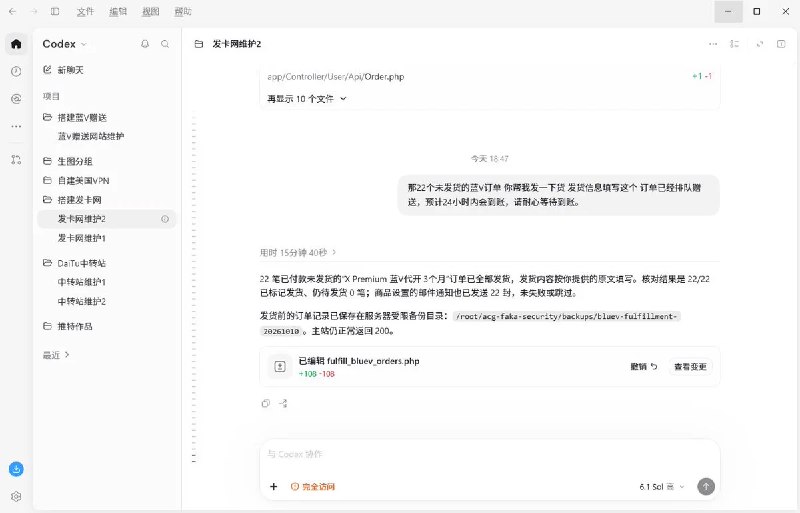Click the user message bubble about 22个未发货
Screen dimensions: 800x513
[x=558, y=195]
